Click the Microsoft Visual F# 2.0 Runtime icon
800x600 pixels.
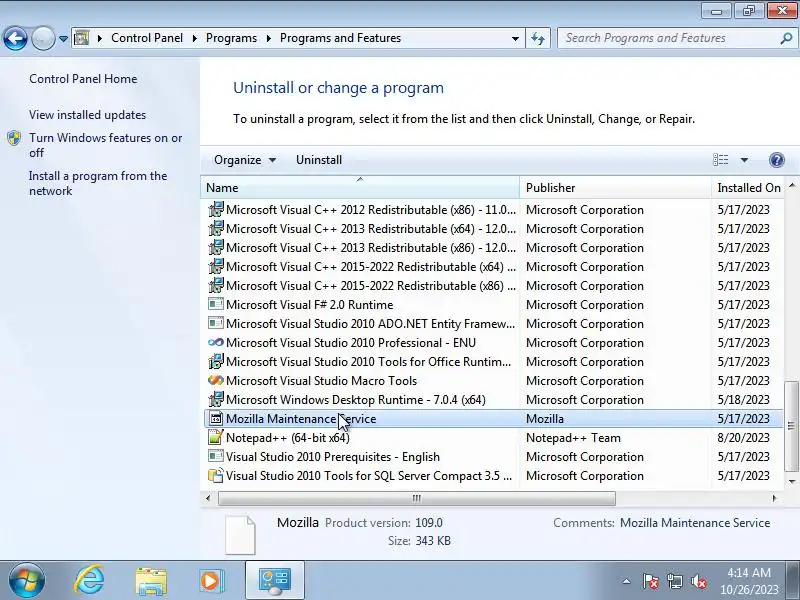point(216,304)
